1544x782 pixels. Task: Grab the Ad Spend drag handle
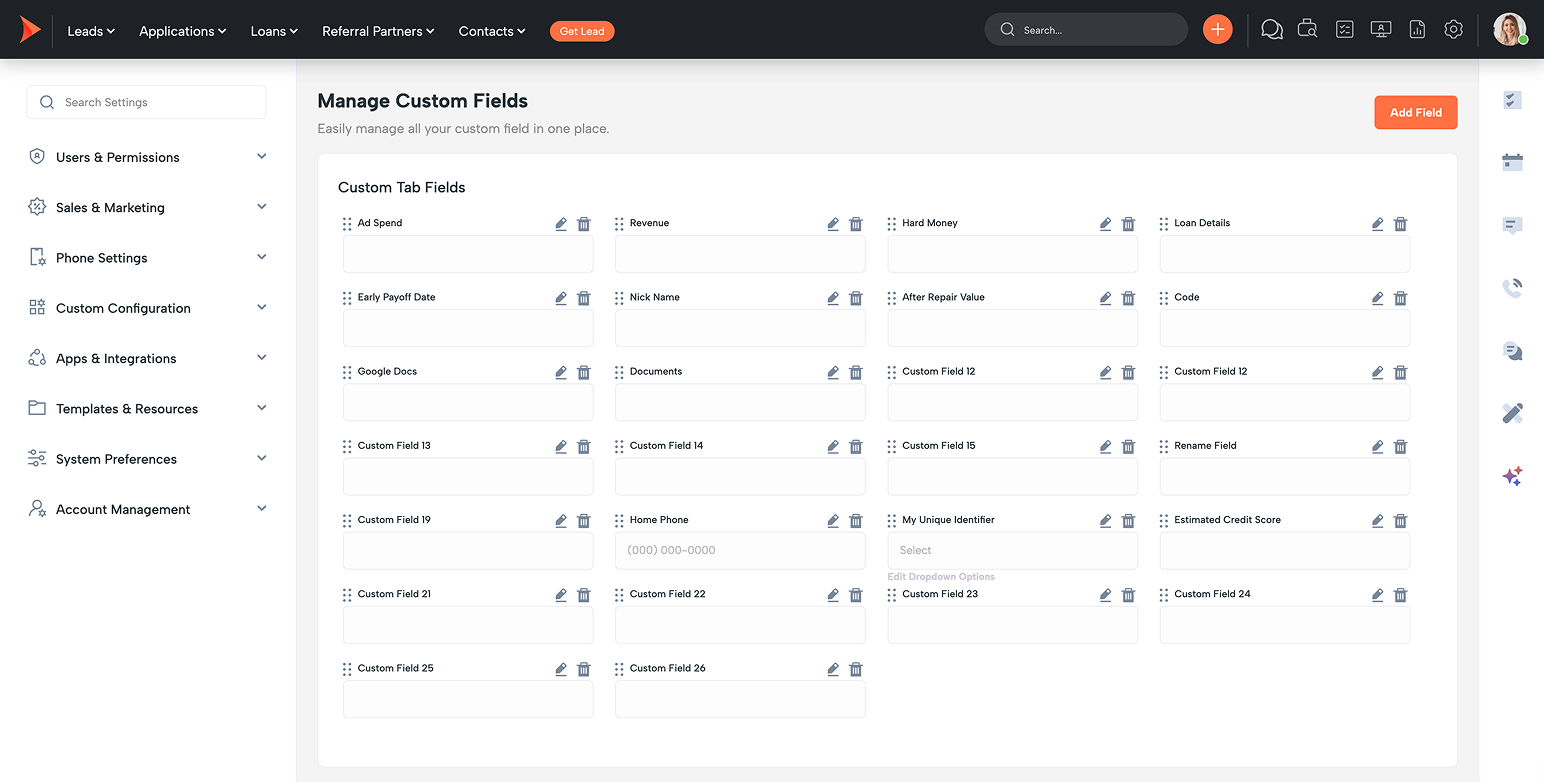[x=347, y=224]
